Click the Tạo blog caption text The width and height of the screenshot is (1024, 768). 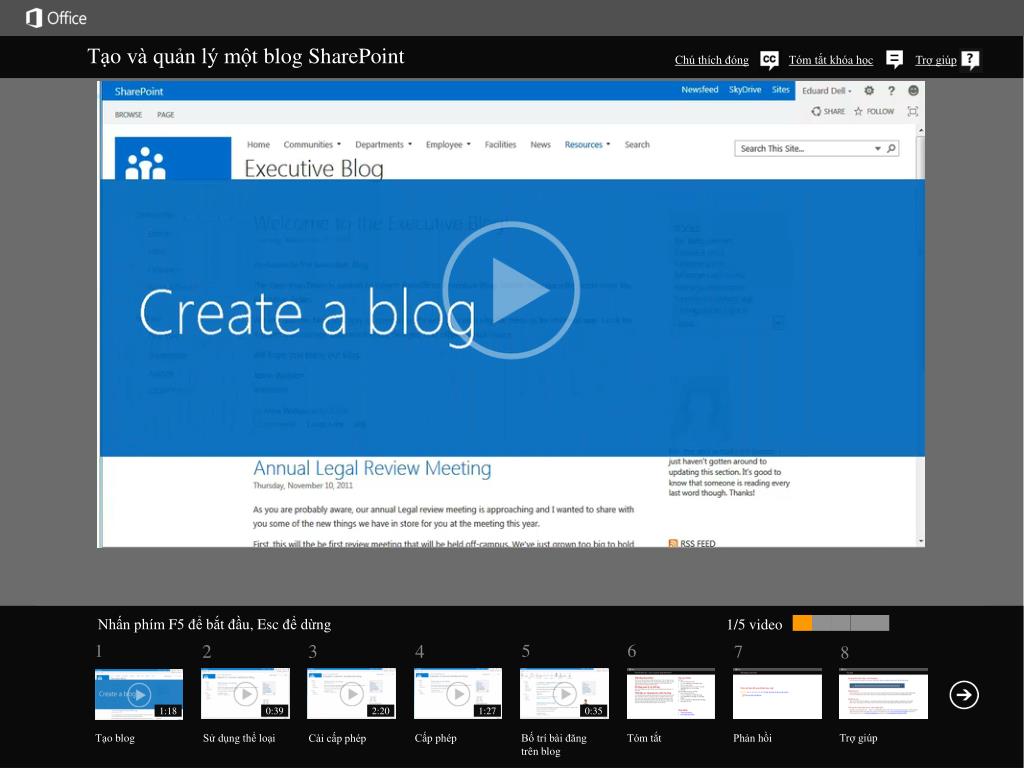pyautogui.click(x=115, y=738)
